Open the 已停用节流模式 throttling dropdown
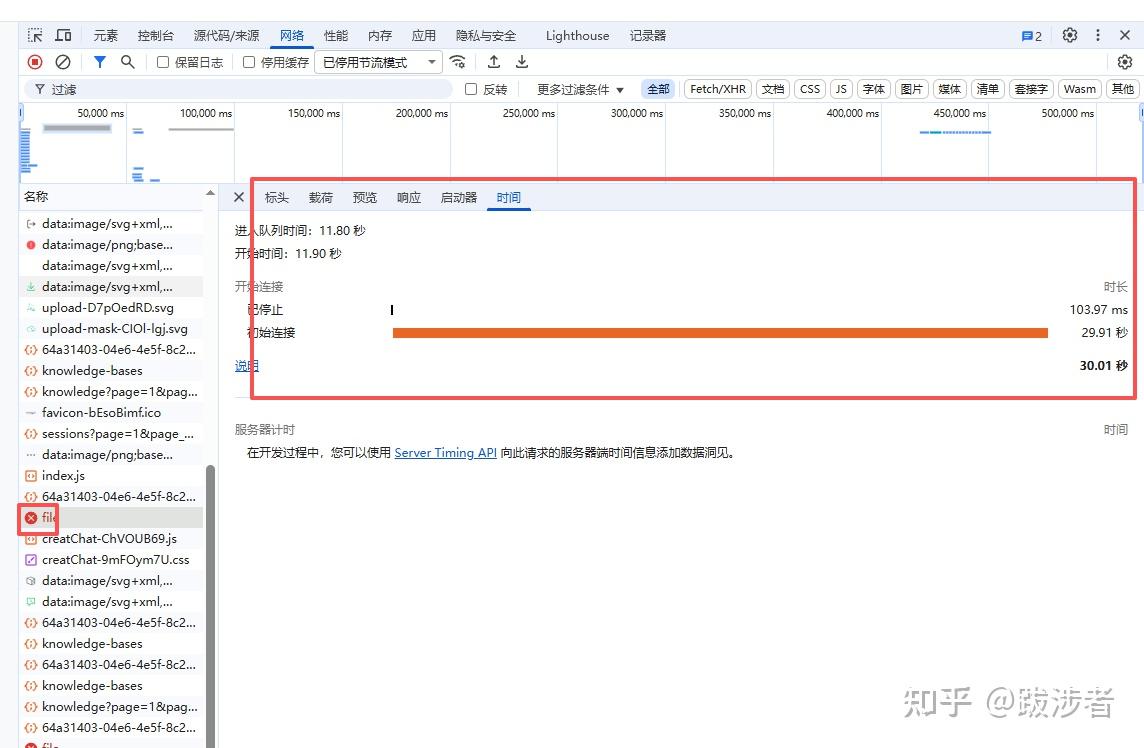 (379, 62)
